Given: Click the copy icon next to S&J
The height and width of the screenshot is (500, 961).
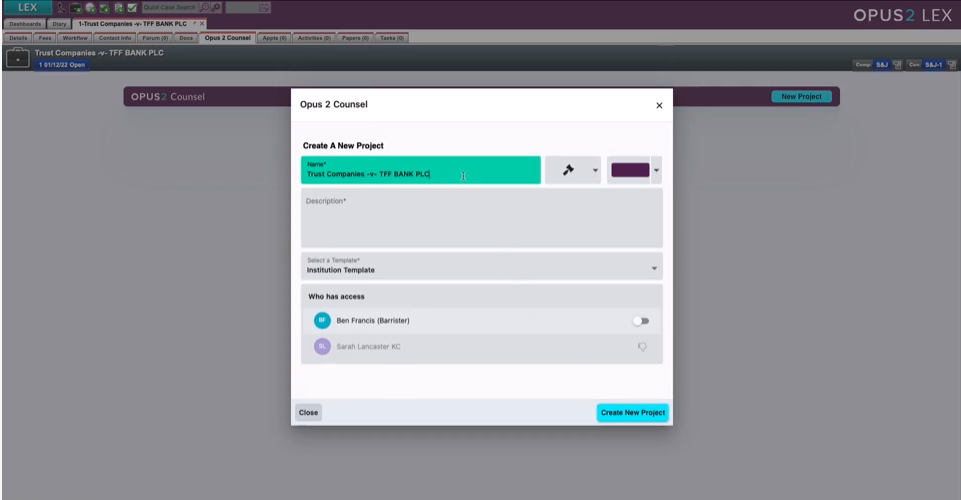Looking at the screenshot, I should click(897, 64).
